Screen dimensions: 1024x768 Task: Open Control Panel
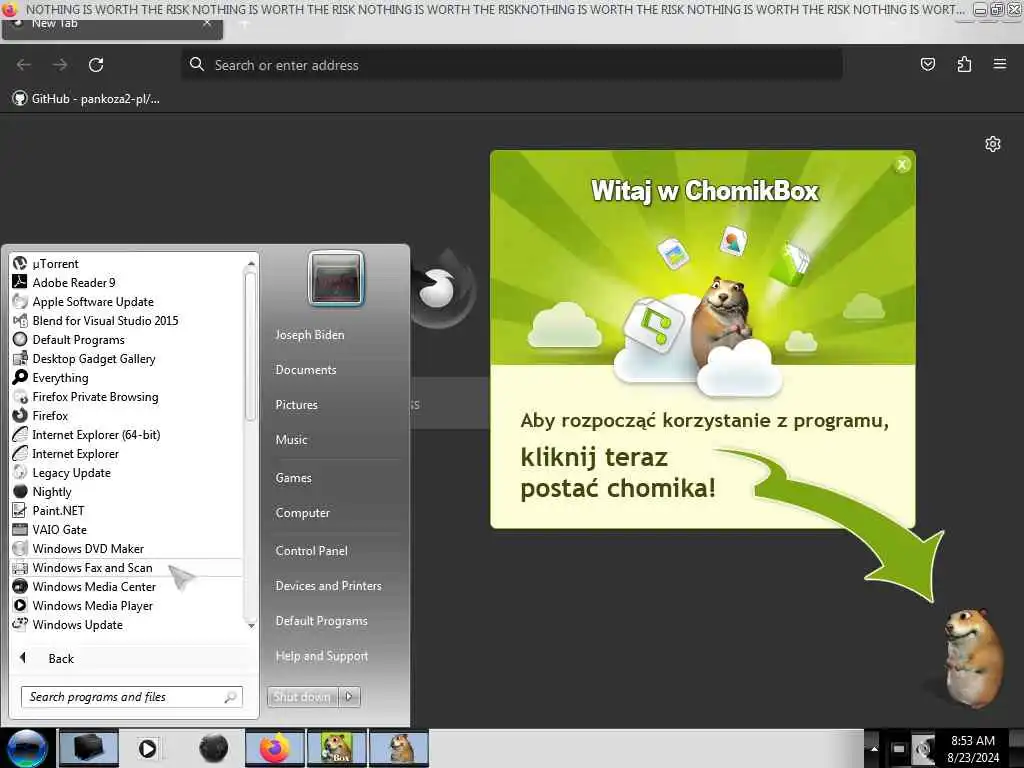[x=312, y=551]
